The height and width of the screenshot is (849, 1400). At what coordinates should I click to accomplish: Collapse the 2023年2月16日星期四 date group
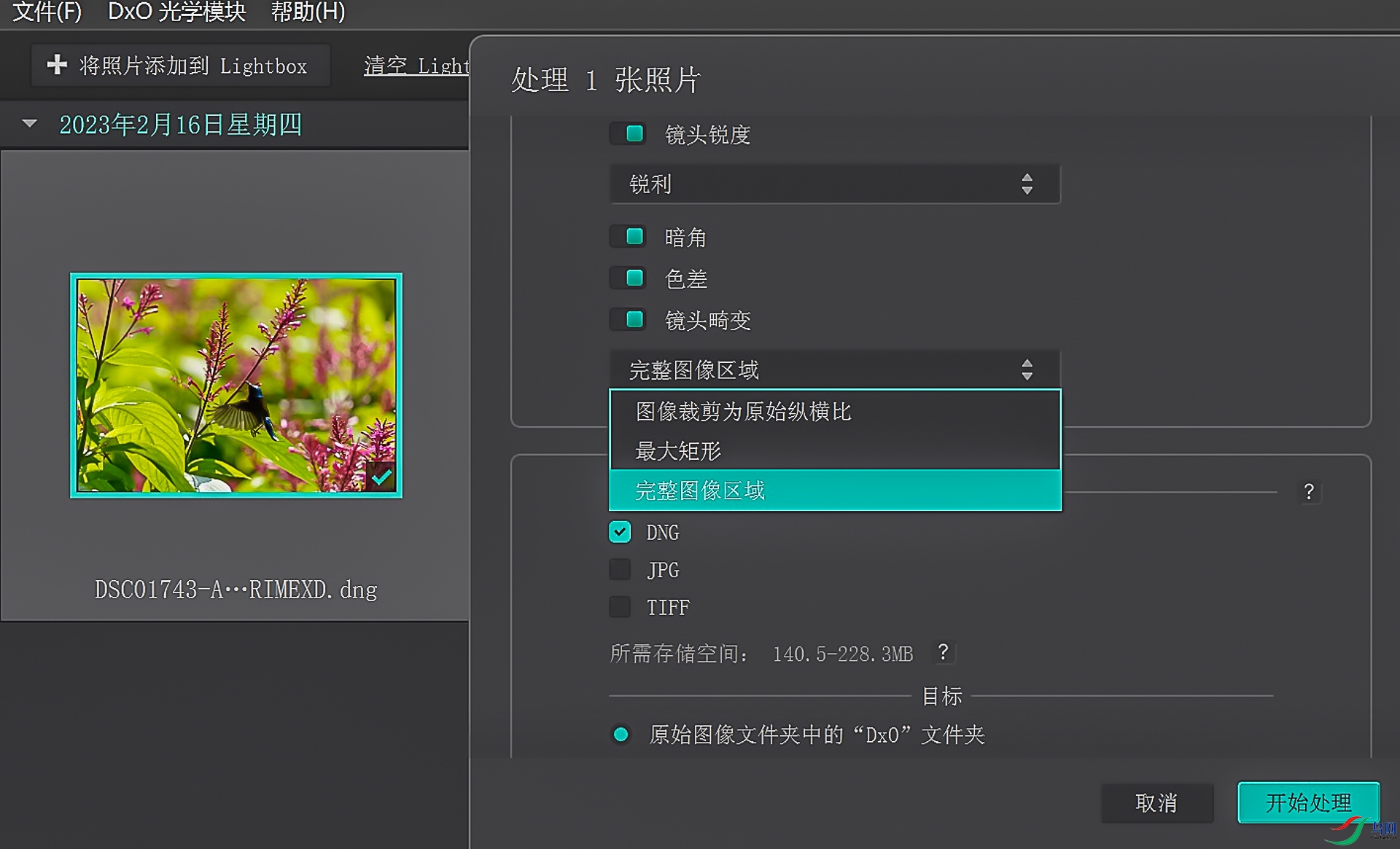[30, 124]
